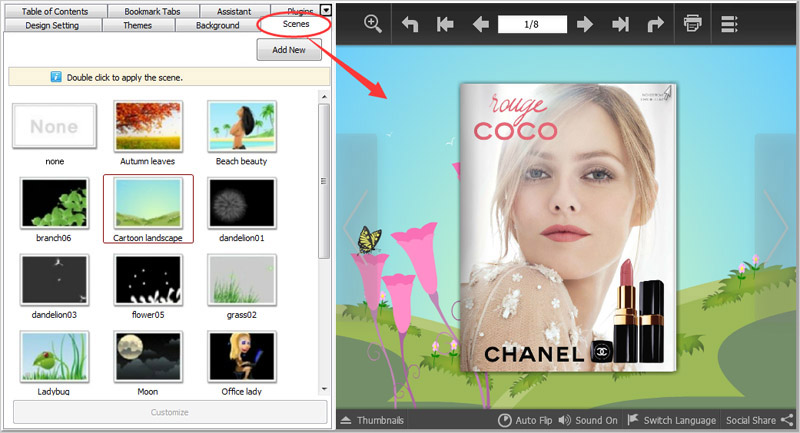Select the grass02 scene thumbnail
The height and width of the screenshot is (433, 800).
tap(242, 280)
